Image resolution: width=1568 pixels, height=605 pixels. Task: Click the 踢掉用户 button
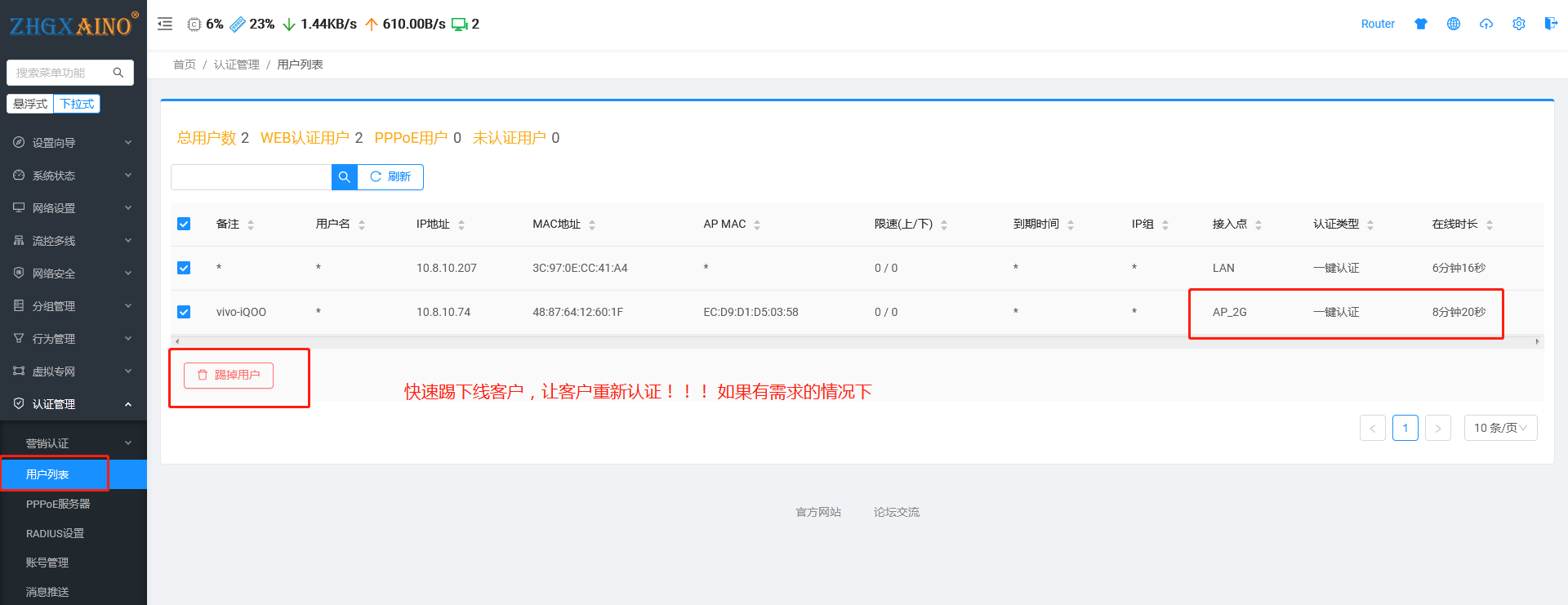click(x=229, y=375)
